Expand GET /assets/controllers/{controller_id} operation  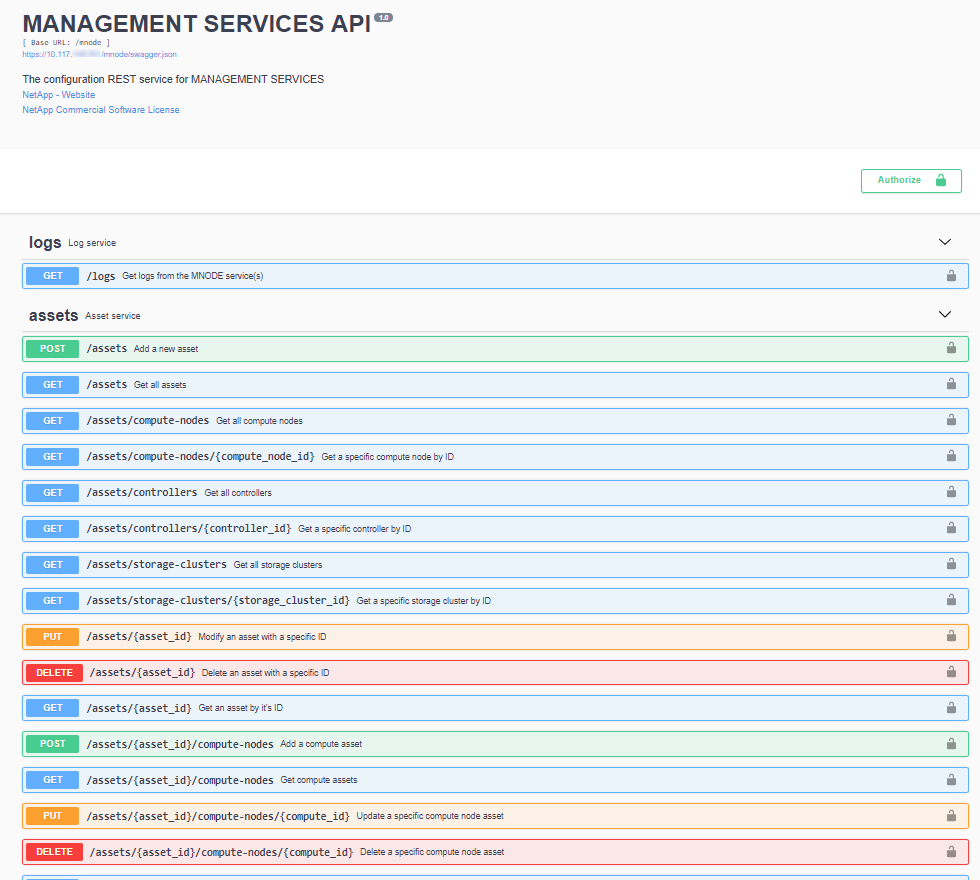pyautogui.click(x=189, y=529)
